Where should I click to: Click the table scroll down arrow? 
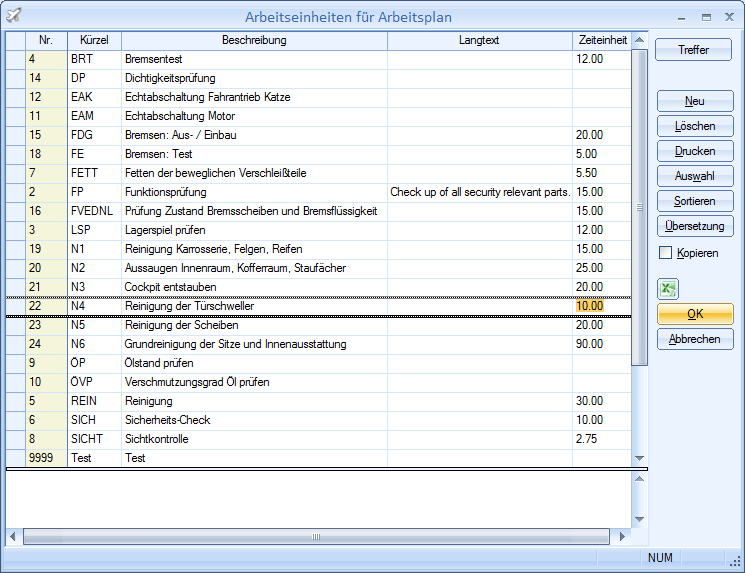point(640,458)
